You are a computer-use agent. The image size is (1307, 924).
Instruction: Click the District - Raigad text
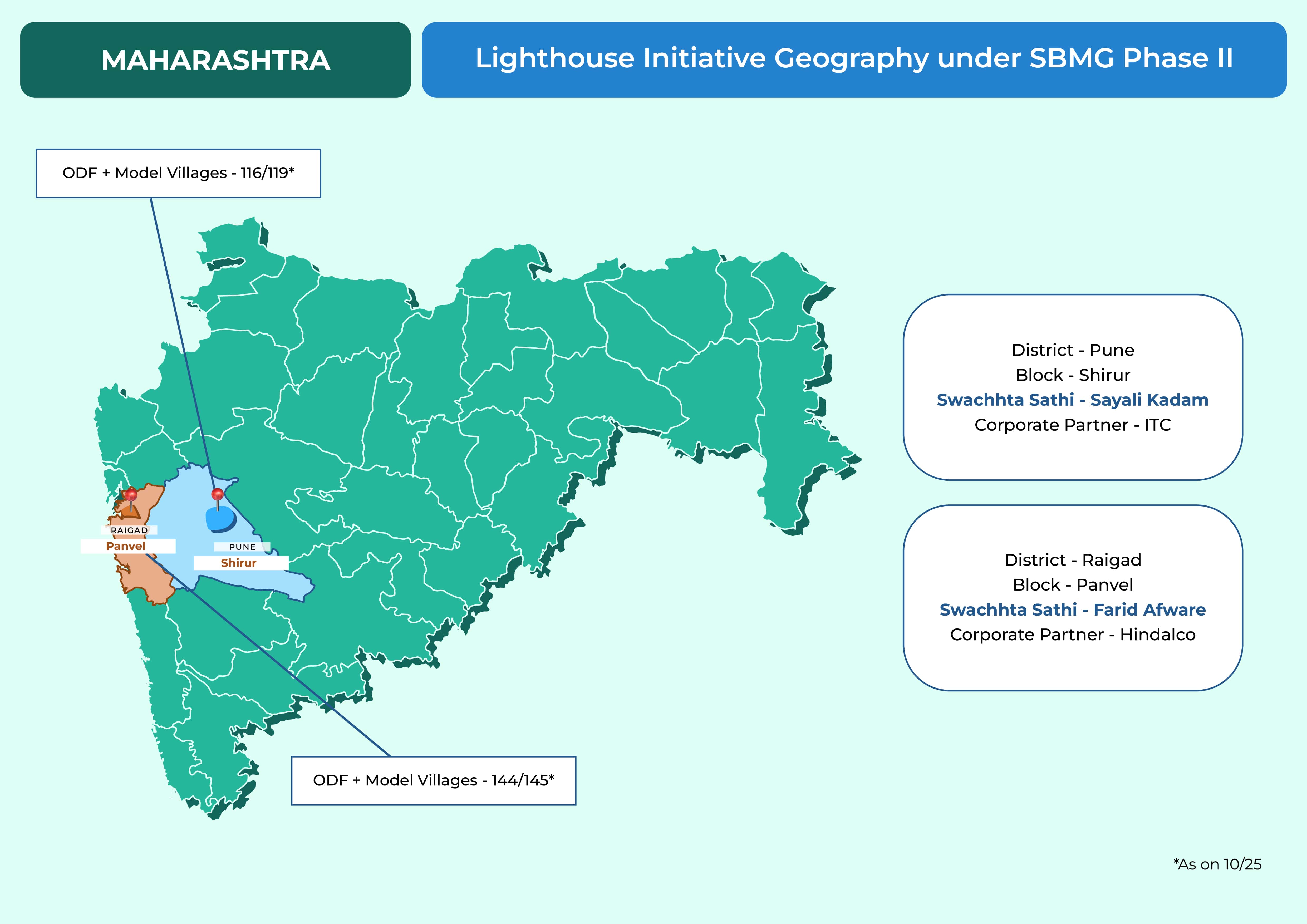[1073, 560]
